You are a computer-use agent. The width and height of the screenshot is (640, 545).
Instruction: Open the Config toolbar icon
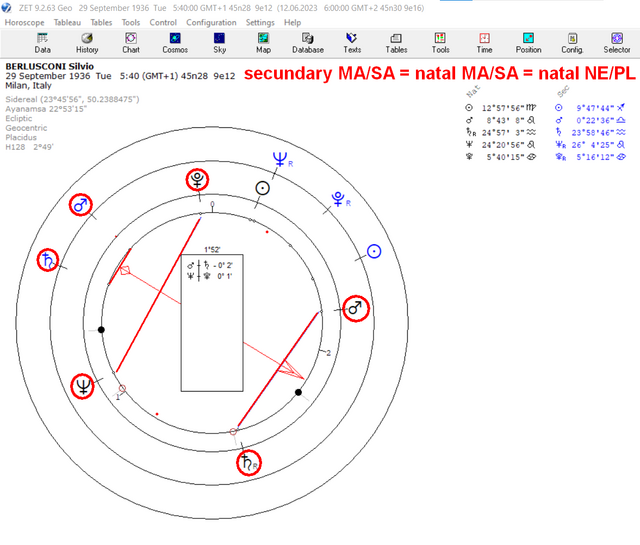tap(572, 43)
